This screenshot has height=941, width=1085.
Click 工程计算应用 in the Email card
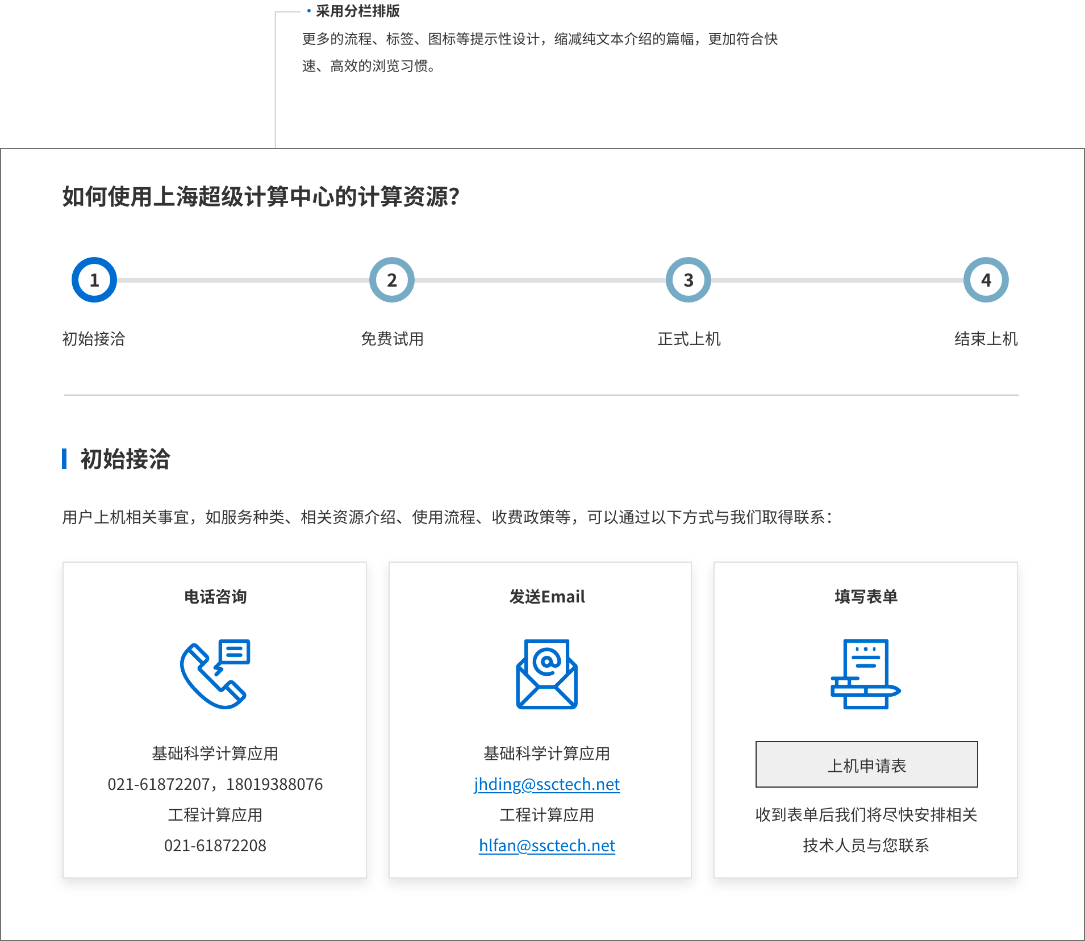coord(547,815)
